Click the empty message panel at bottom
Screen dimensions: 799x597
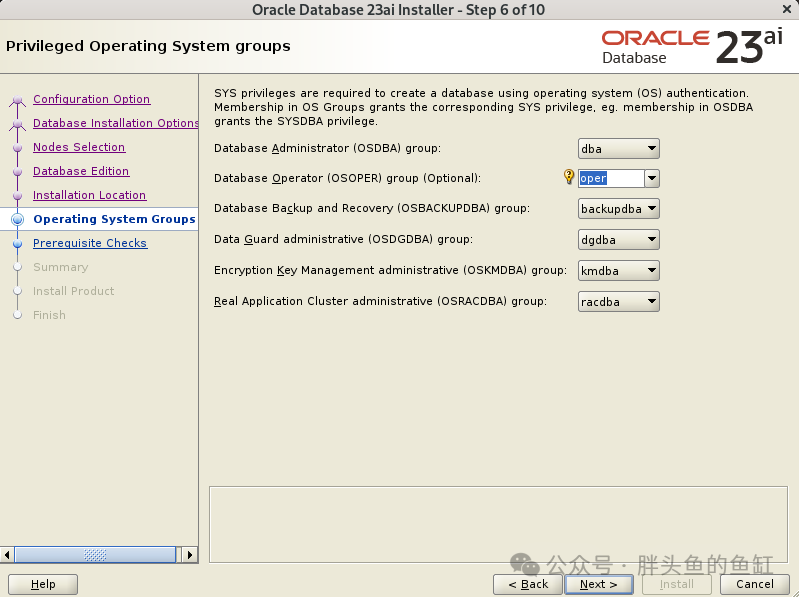498,525
